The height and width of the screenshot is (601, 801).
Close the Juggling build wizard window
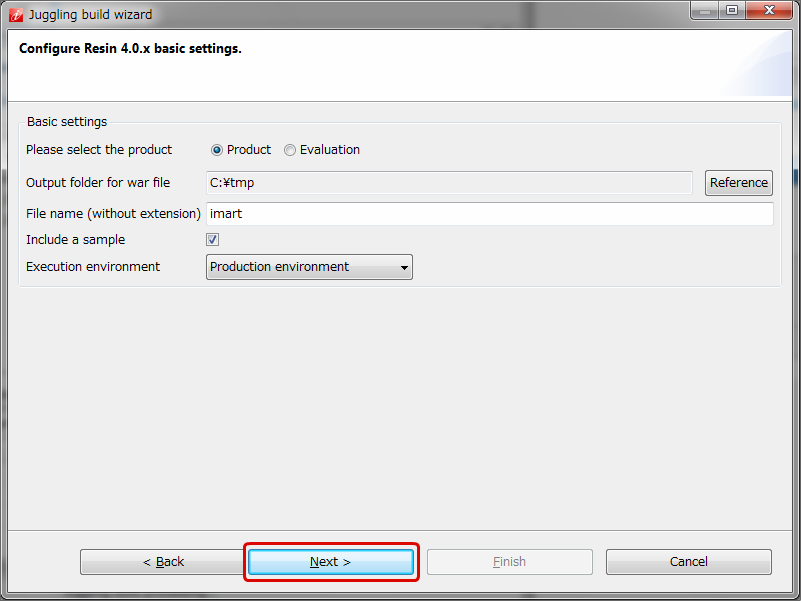(769, 10)
